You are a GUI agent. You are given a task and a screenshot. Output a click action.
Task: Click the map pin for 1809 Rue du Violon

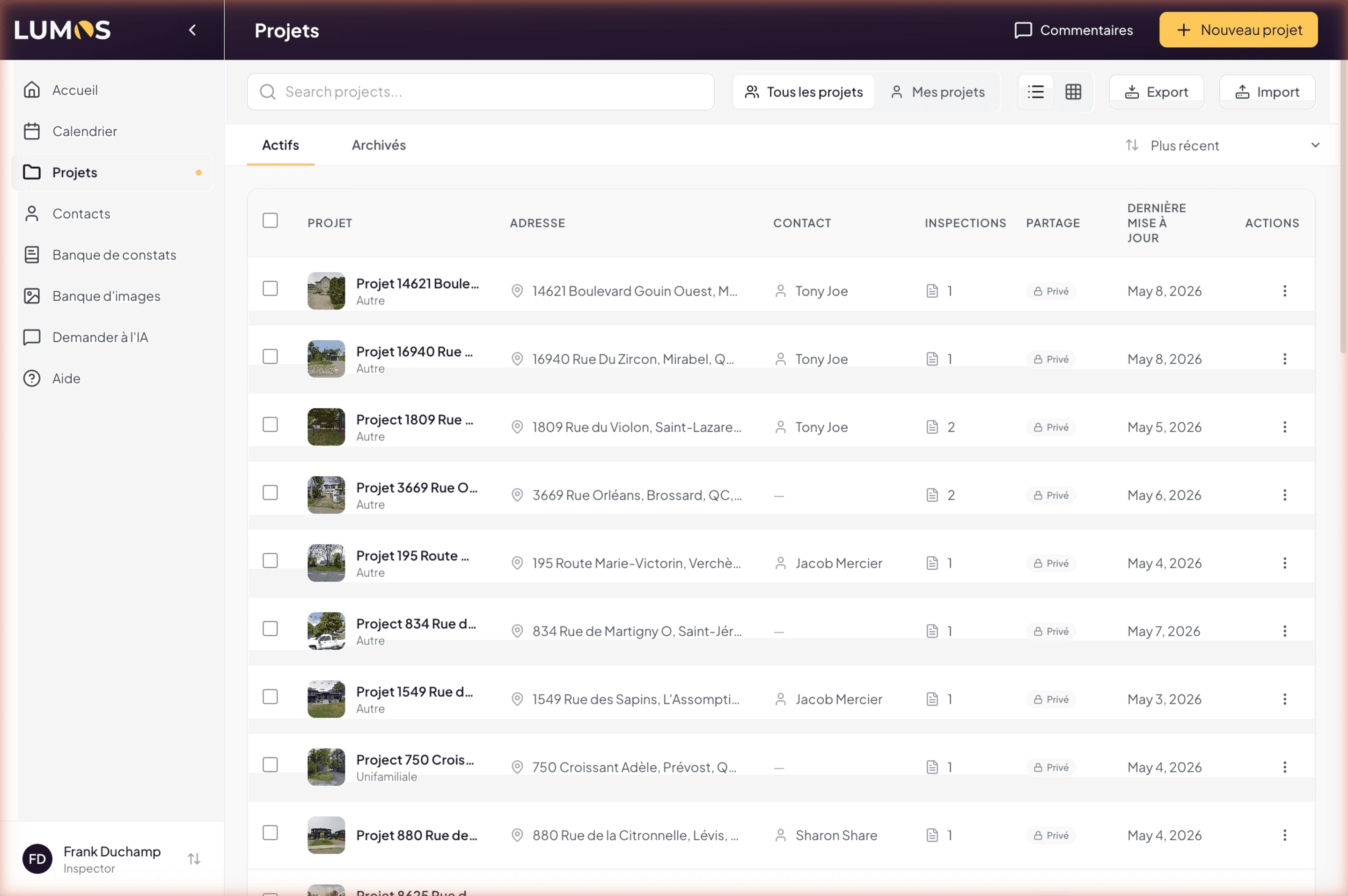point(517,427)
